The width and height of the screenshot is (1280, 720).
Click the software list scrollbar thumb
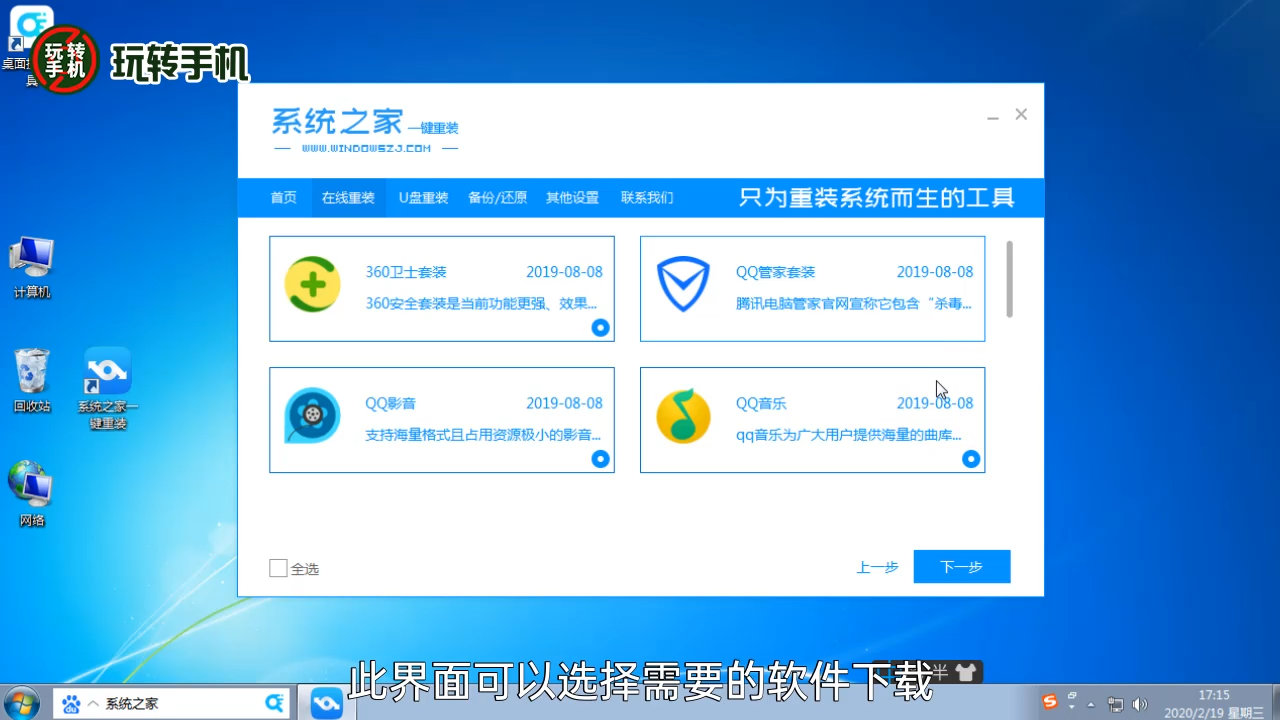pyautogui.click(x=1010, y=279)
